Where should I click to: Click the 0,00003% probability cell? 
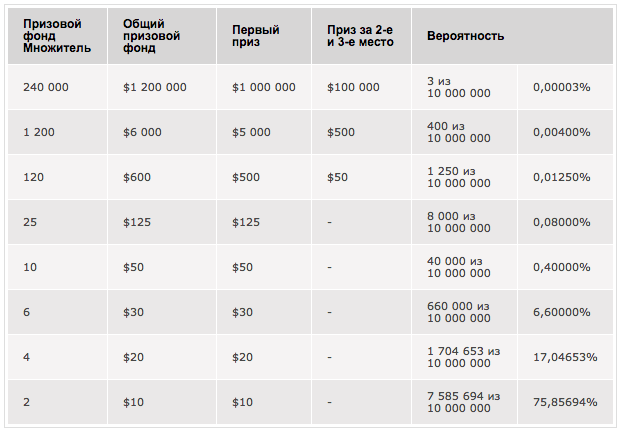566,87
